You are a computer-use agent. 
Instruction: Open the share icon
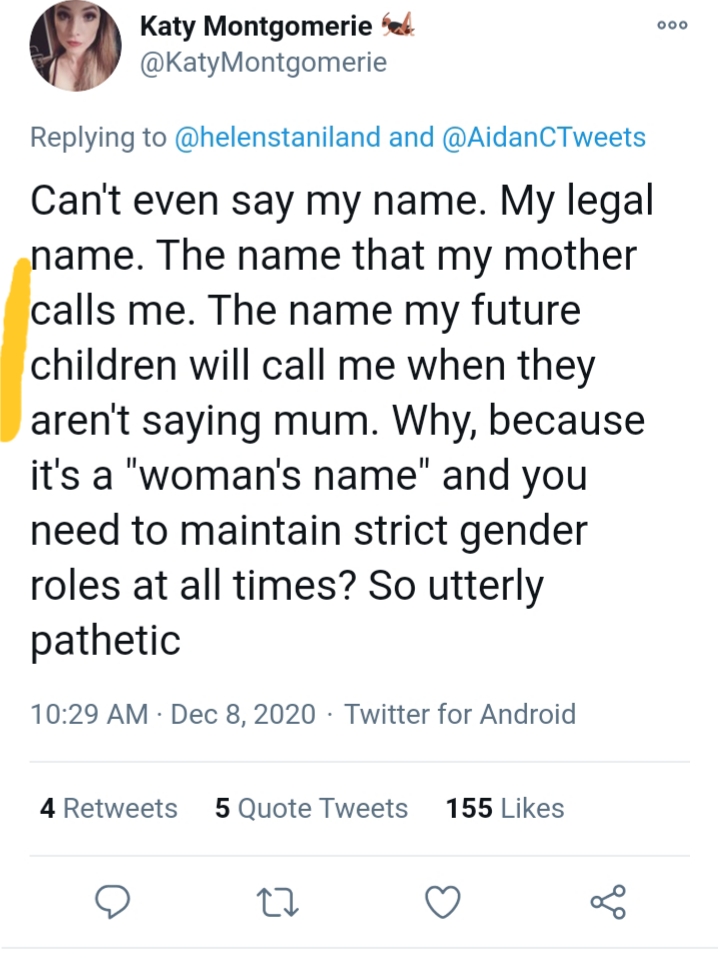[x=608, y=902]
